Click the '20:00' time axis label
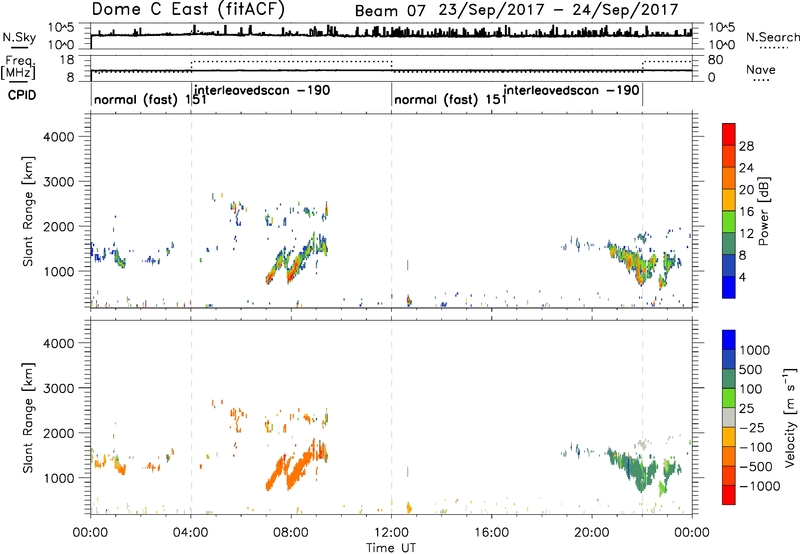The image size is (800, 554). (591, 533)
